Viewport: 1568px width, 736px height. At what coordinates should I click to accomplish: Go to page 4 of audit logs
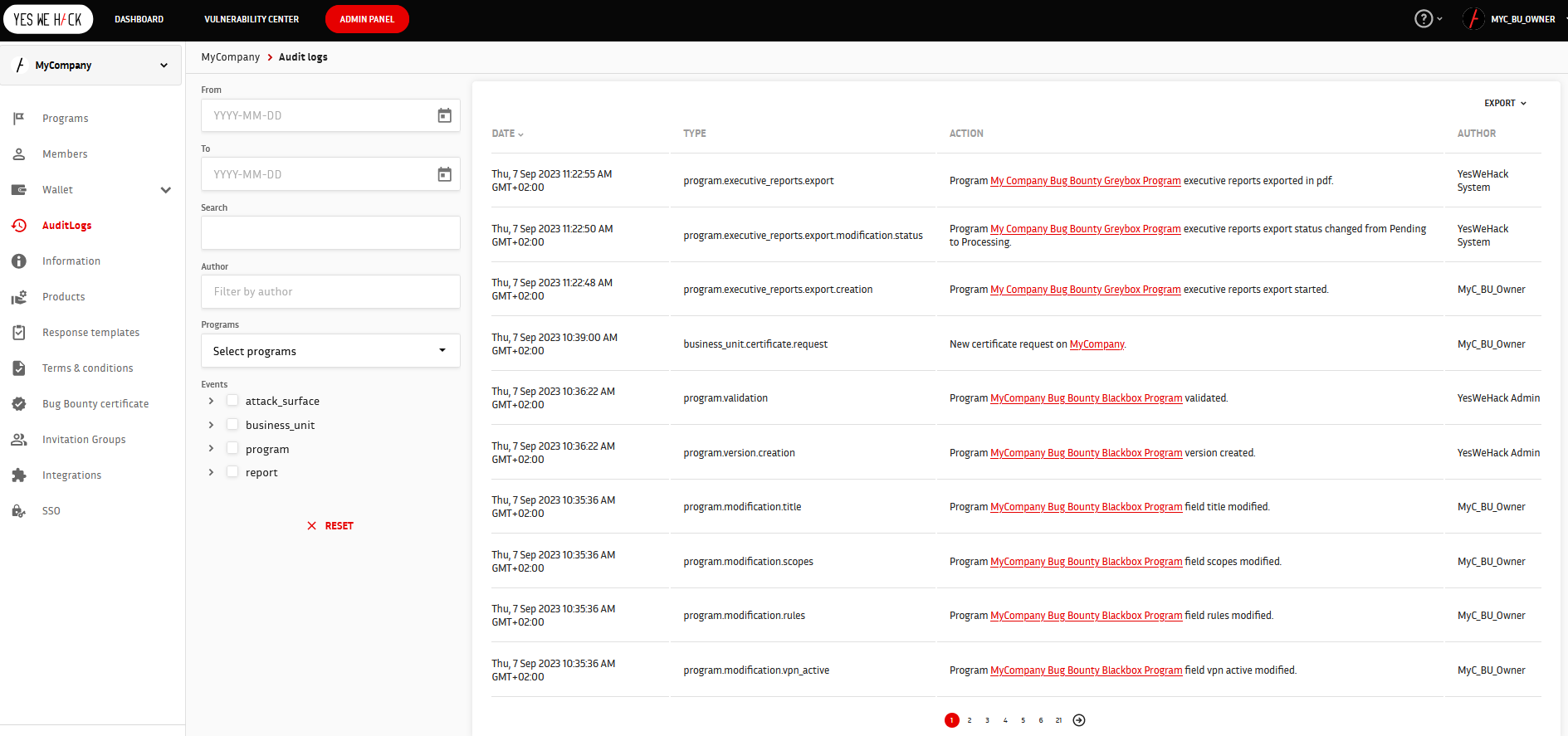click(x=1005, y=720)
